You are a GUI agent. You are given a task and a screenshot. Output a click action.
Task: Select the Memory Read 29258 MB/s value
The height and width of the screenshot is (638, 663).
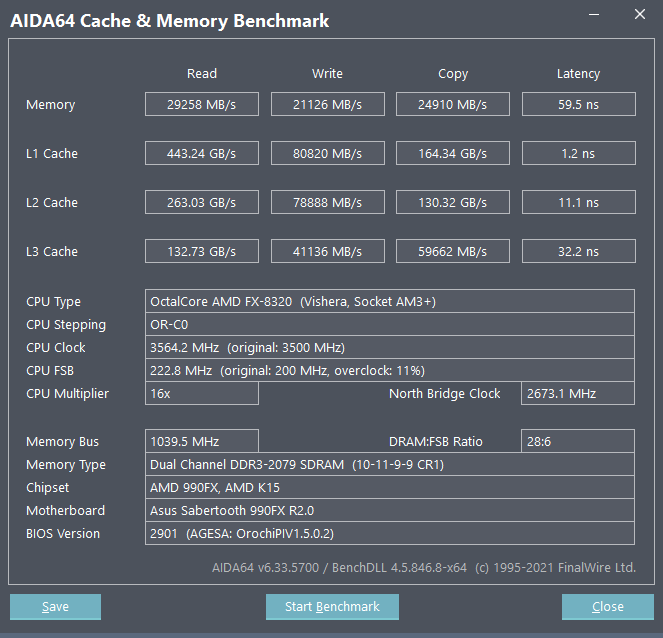click(202, 104)
